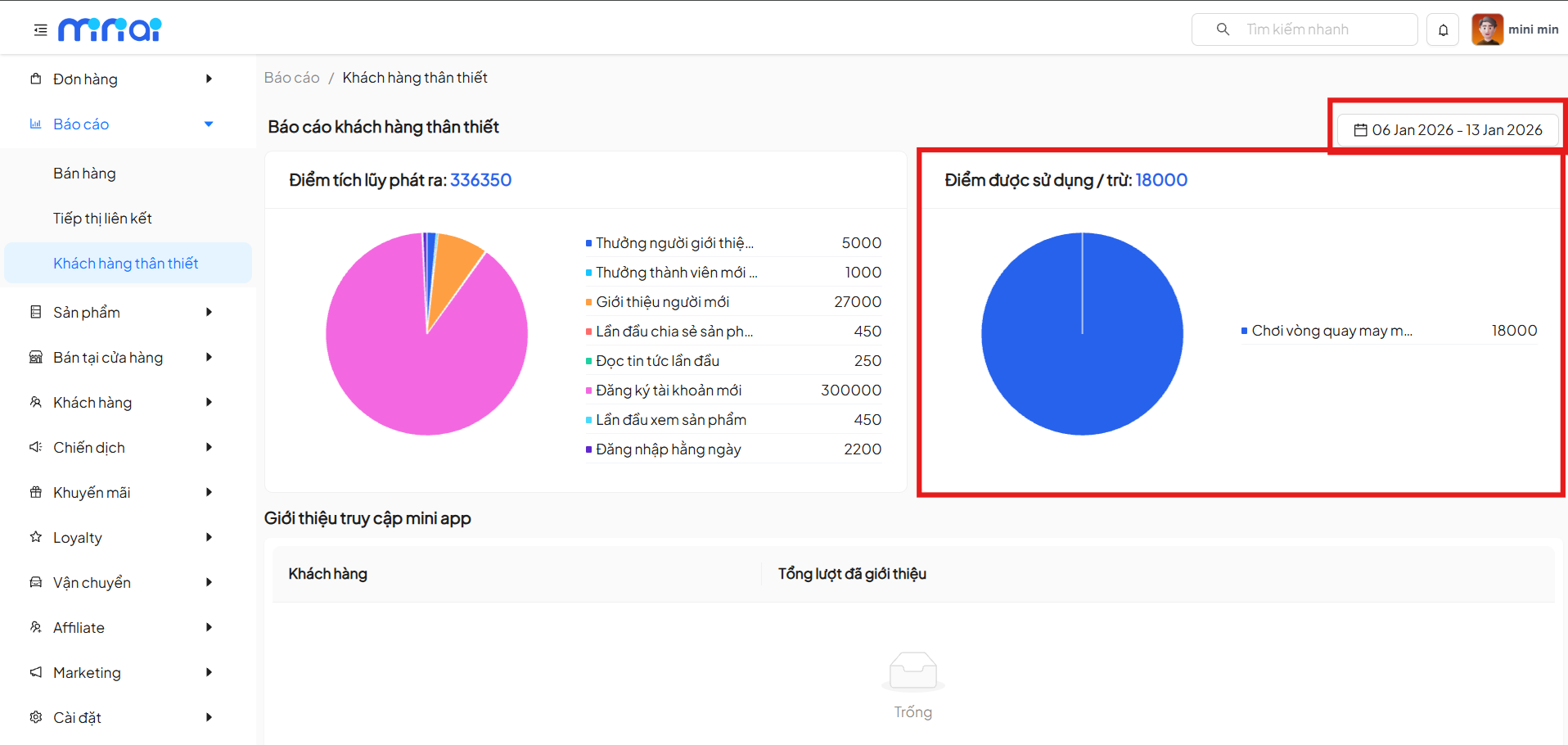The height and width of the screenshot is (745, 1568).
Task: Focus the Tìm kiếm nhanh search field
Action: 1326,29
